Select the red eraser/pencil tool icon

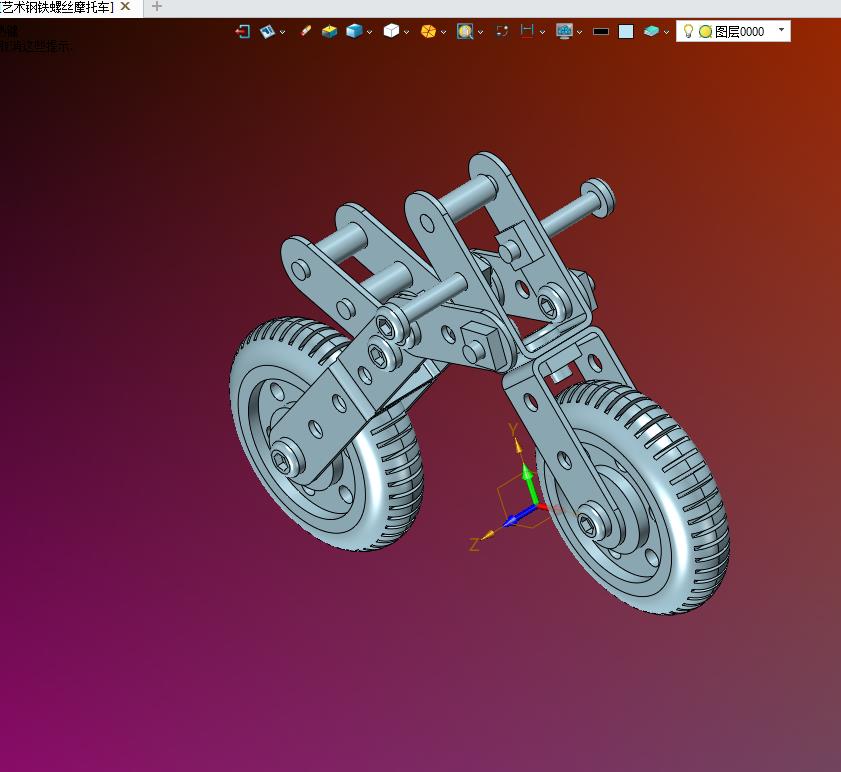306,31
